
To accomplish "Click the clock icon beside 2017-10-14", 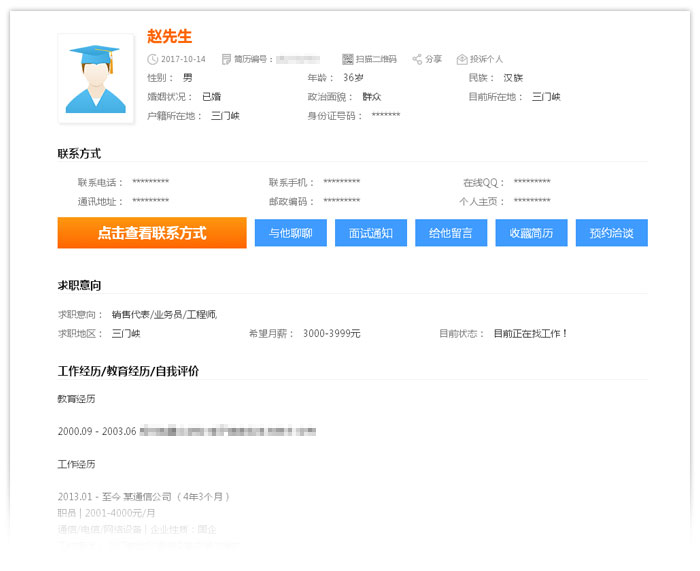I will tap(153, 59).
